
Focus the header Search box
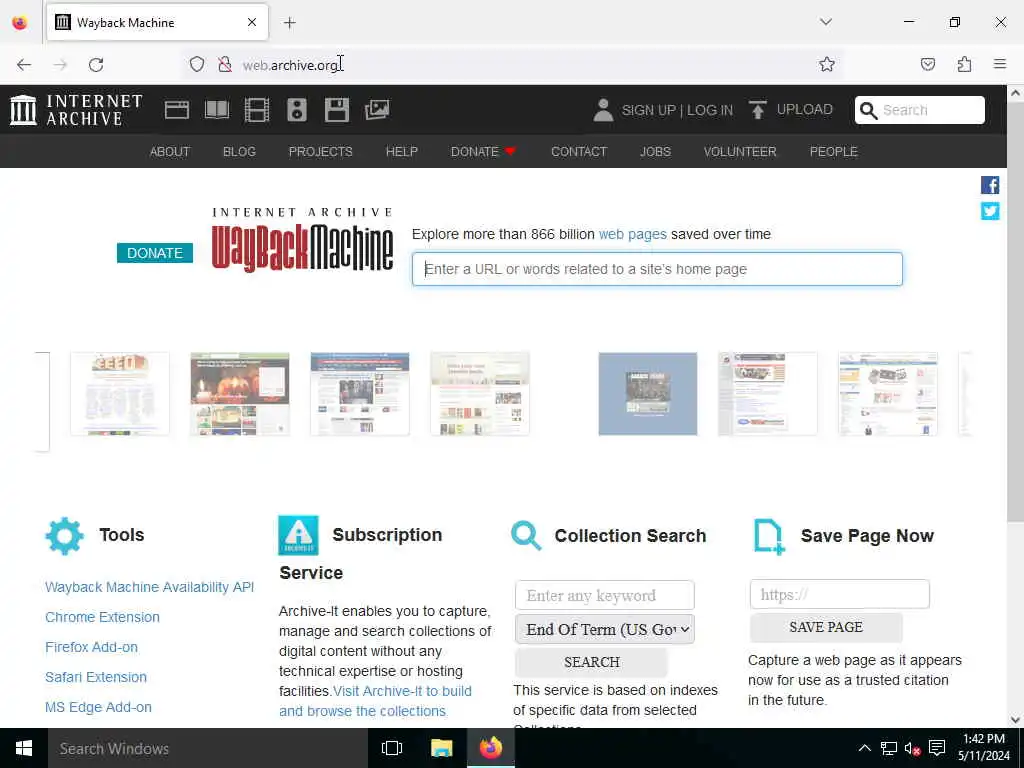coord(920,110)
